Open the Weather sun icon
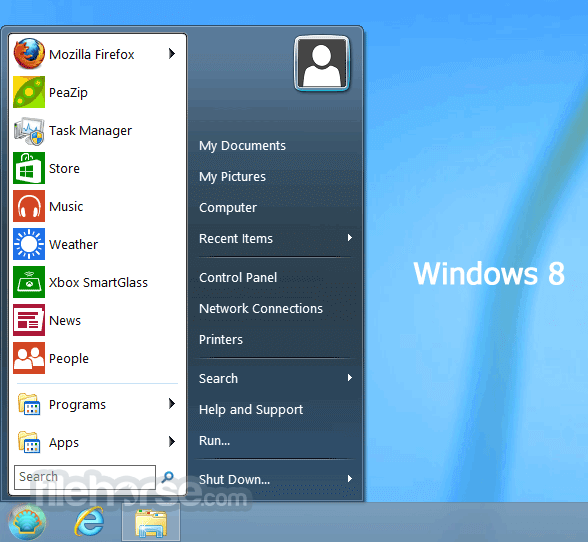This screenshot has height=542, width=588. 29,244
